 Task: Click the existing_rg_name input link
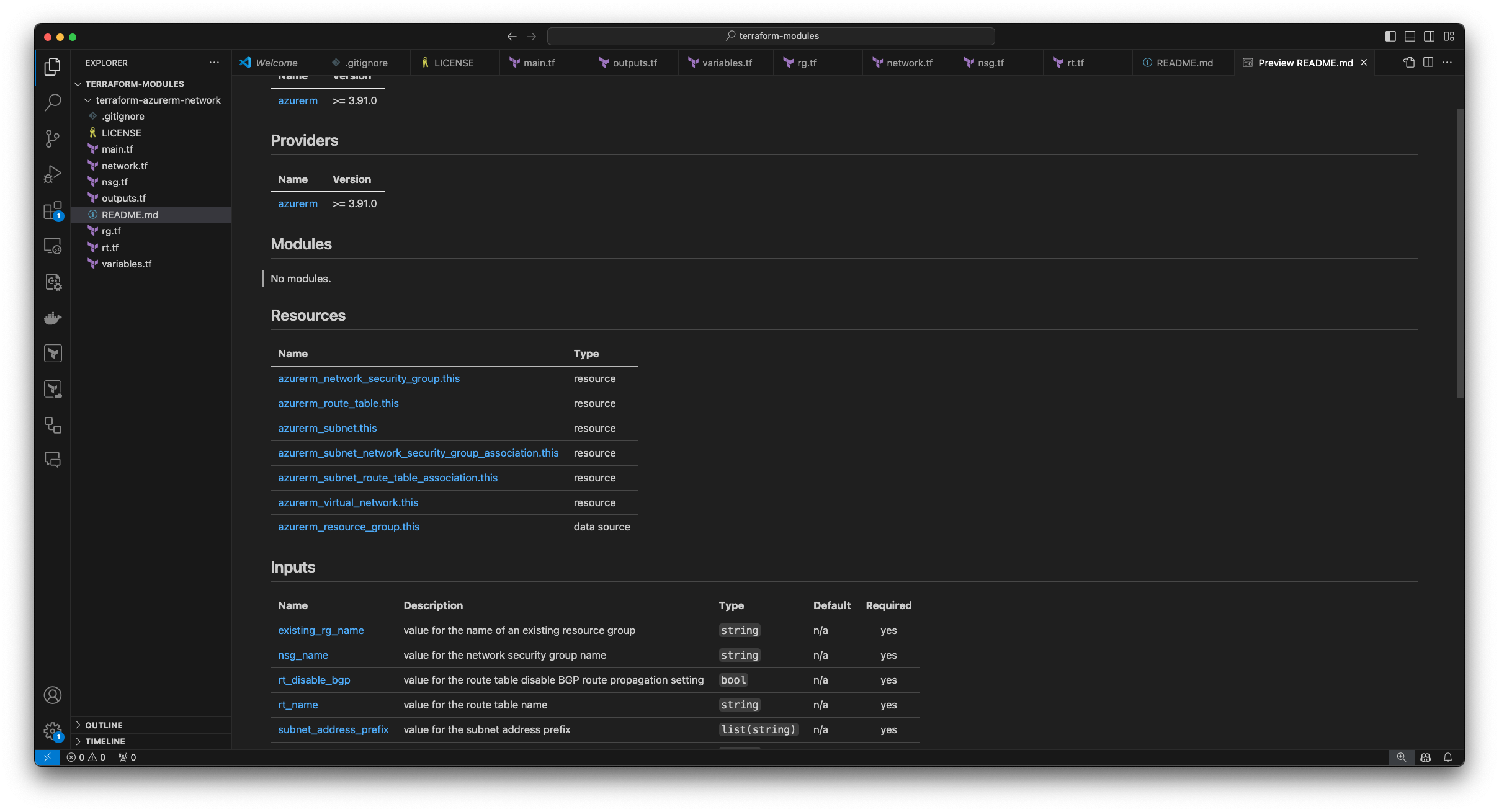[x=321, y=630]
